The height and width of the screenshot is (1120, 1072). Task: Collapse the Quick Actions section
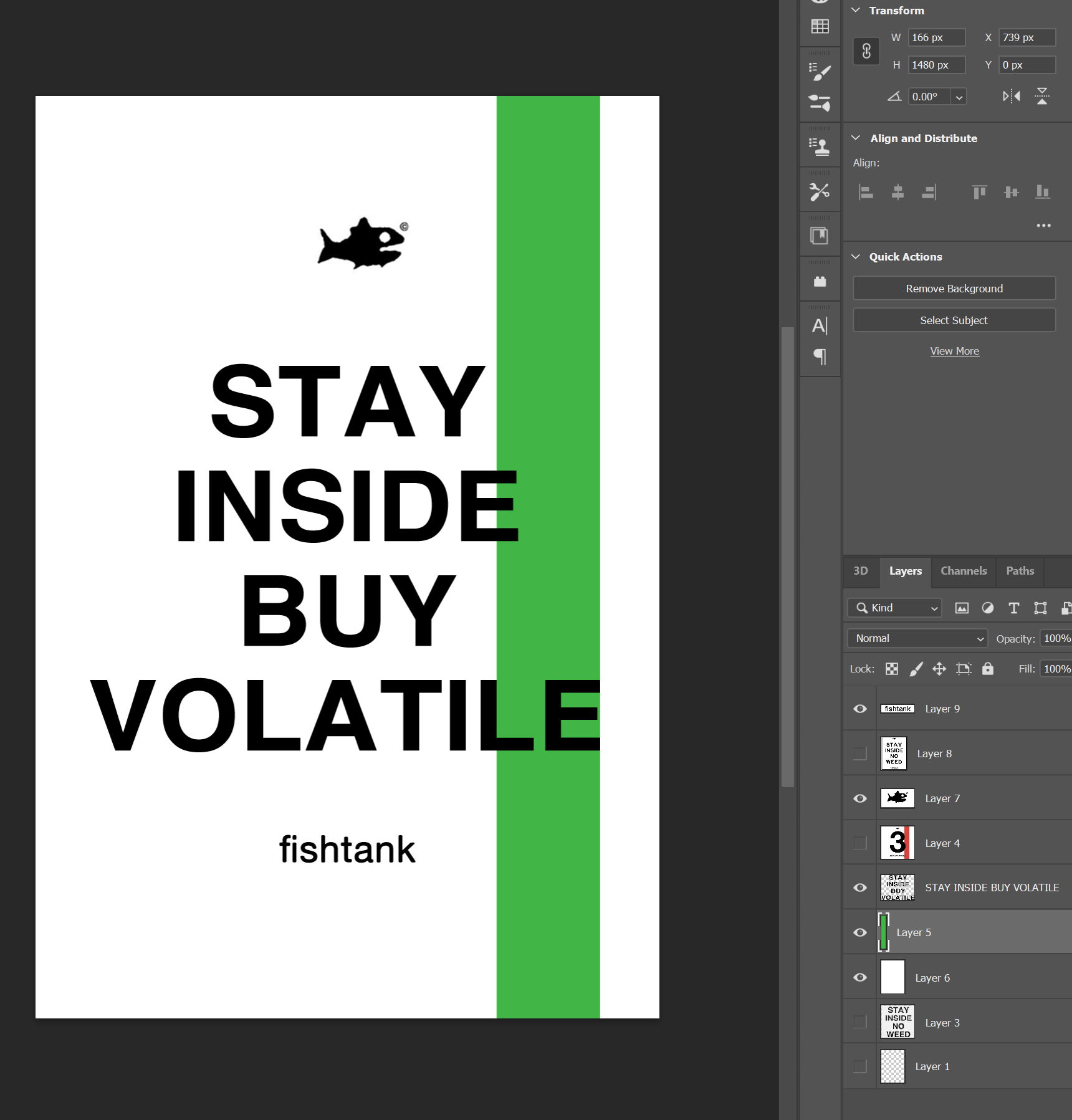pos(856,257)
